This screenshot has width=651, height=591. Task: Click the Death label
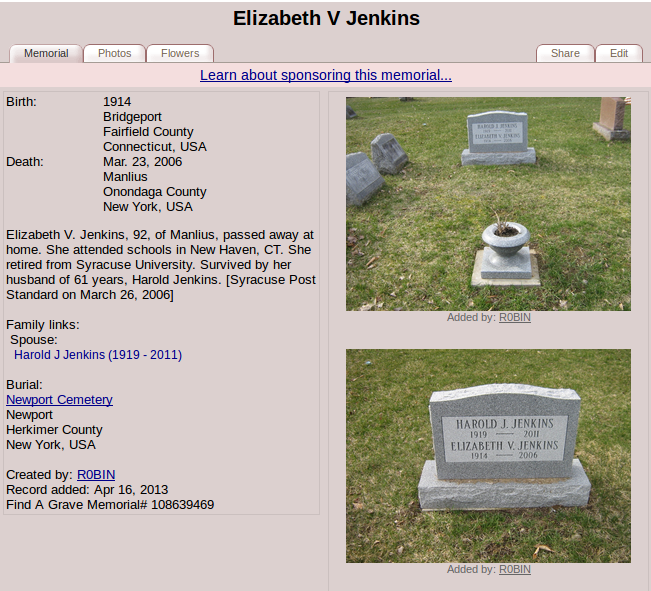[x=24, y=162]
